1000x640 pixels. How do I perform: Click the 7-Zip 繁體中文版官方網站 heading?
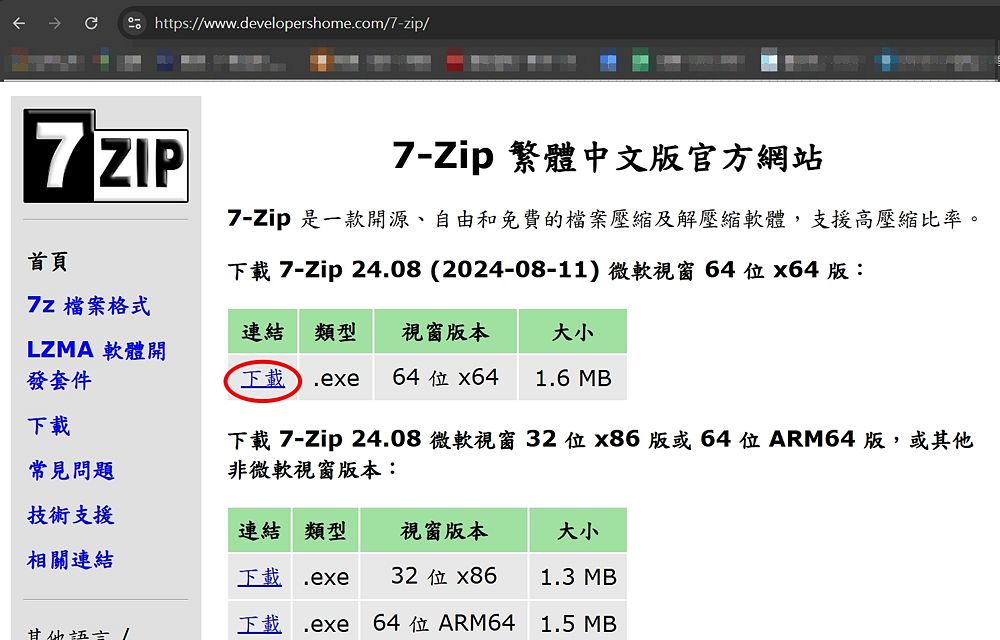point(608,156)
